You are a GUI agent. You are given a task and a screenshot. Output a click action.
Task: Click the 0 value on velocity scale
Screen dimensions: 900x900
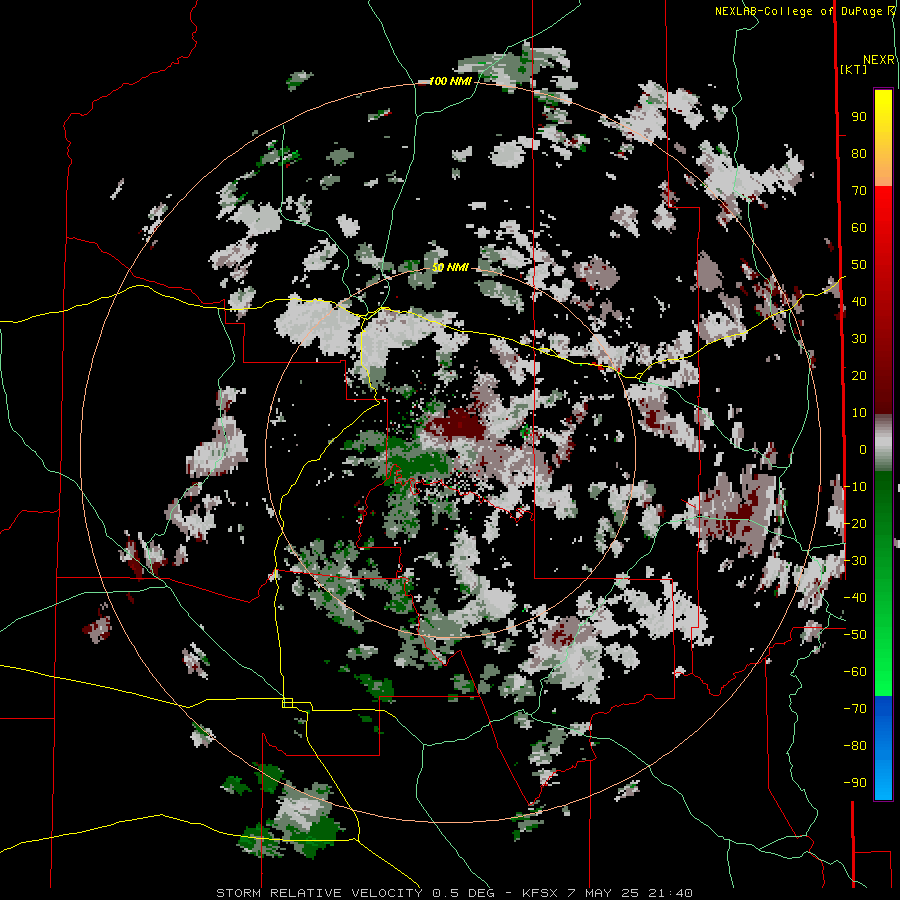[x=863, y=449]
